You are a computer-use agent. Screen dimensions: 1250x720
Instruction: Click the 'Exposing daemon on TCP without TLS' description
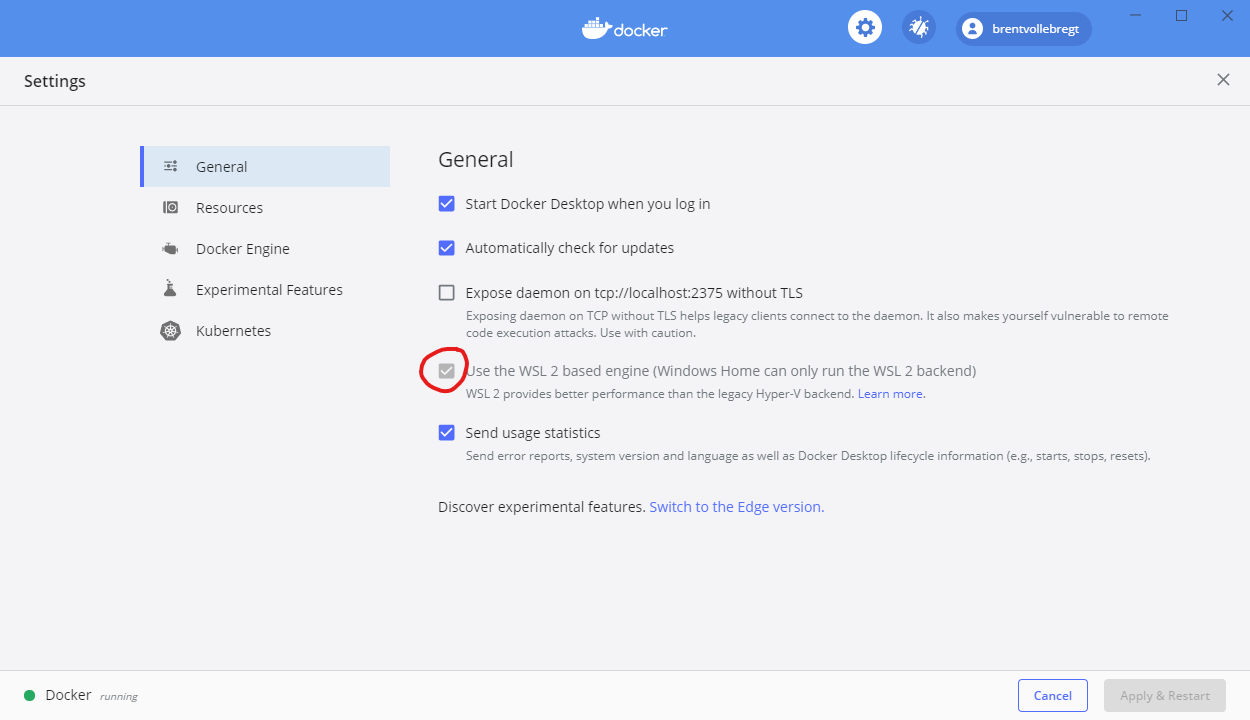pyautogui.click(x=817, y=324)
